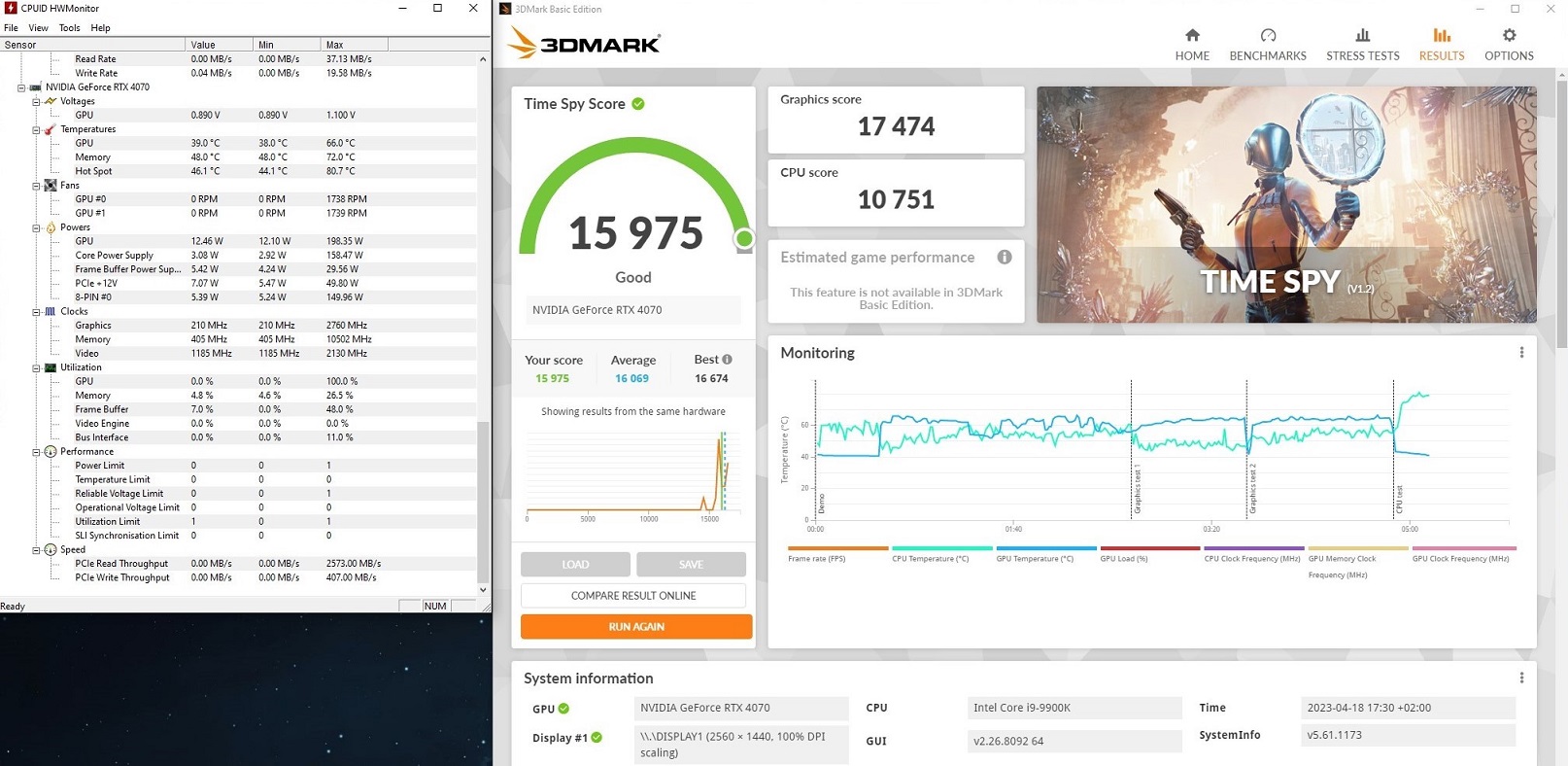Open the Monitoring panel's three-dot menu
The image size is (1568, 766).
[x=1521, y=353]
